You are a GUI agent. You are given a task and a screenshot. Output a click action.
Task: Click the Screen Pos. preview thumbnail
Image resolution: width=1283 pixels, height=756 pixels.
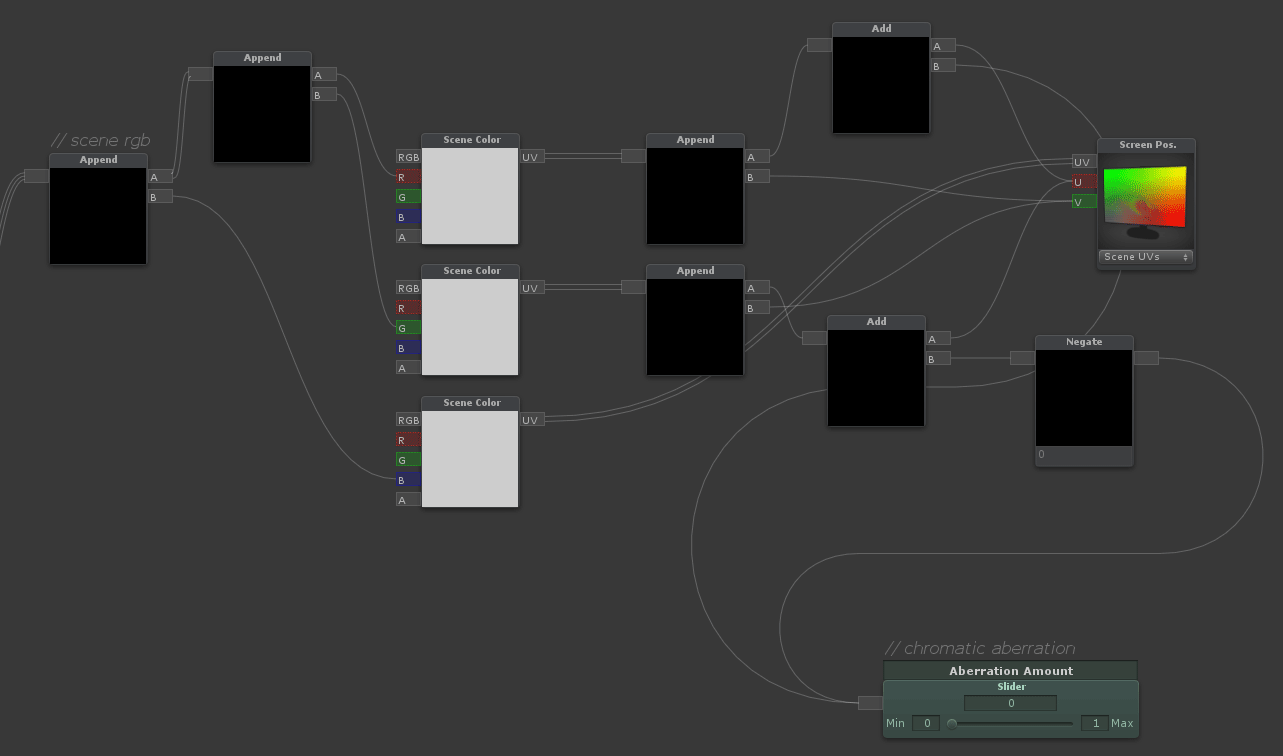point(1145,200)
